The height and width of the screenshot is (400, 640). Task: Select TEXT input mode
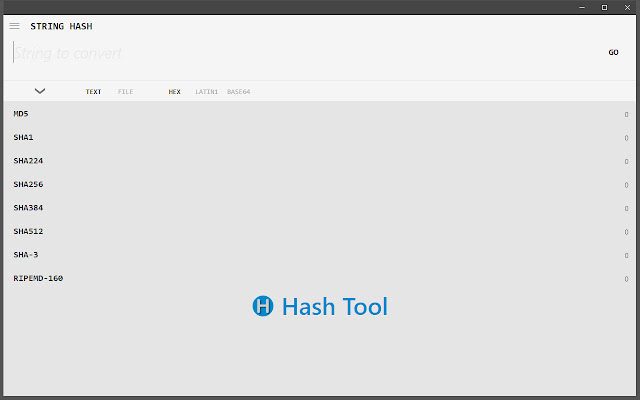click(x=93, y=92)
